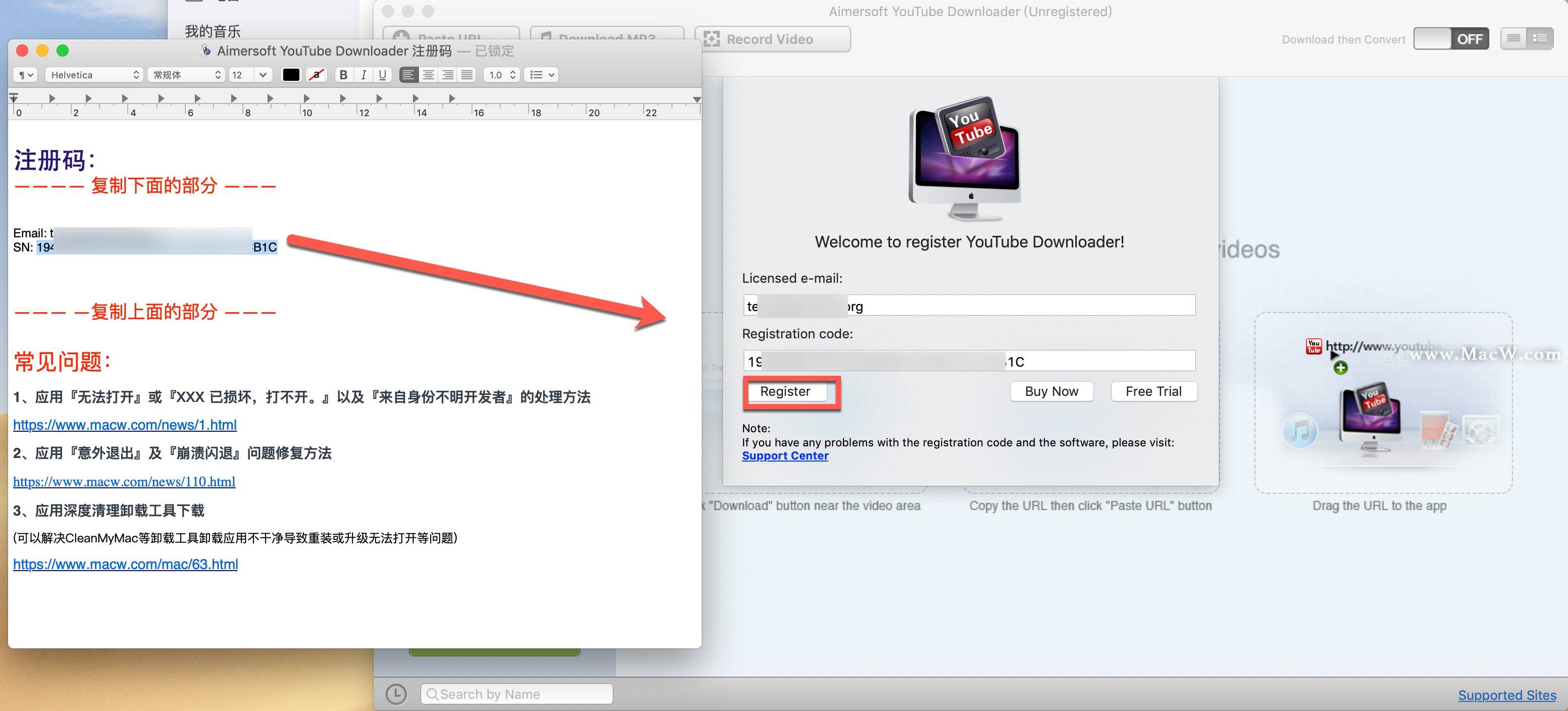Click the SN serial number line
Image resolution: width=1568 pixels, height=711 pixels.
[x=145, y=247]
